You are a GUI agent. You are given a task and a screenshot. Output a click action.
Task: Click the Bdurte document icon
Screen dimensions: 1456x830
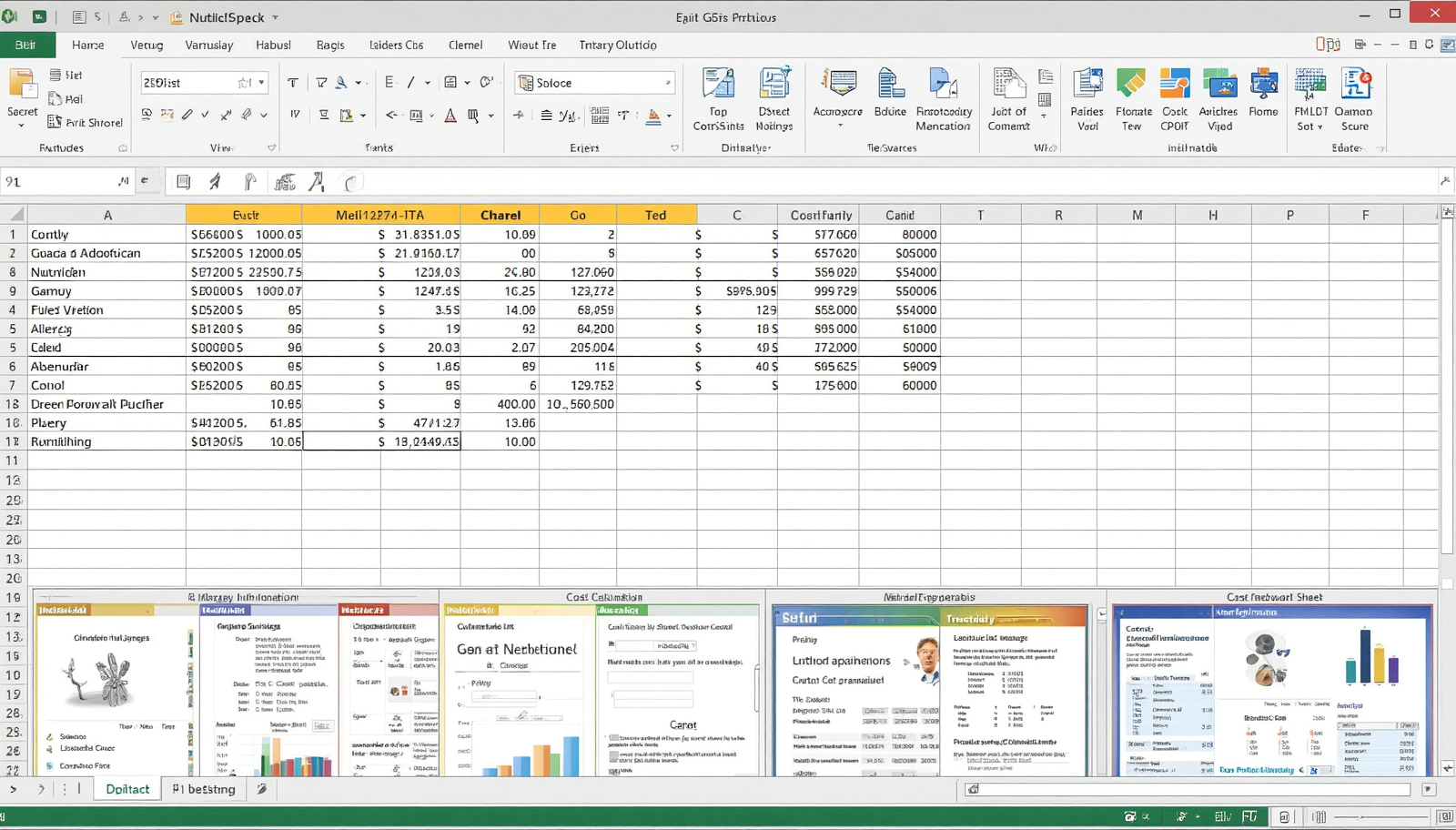coord(890,84)
